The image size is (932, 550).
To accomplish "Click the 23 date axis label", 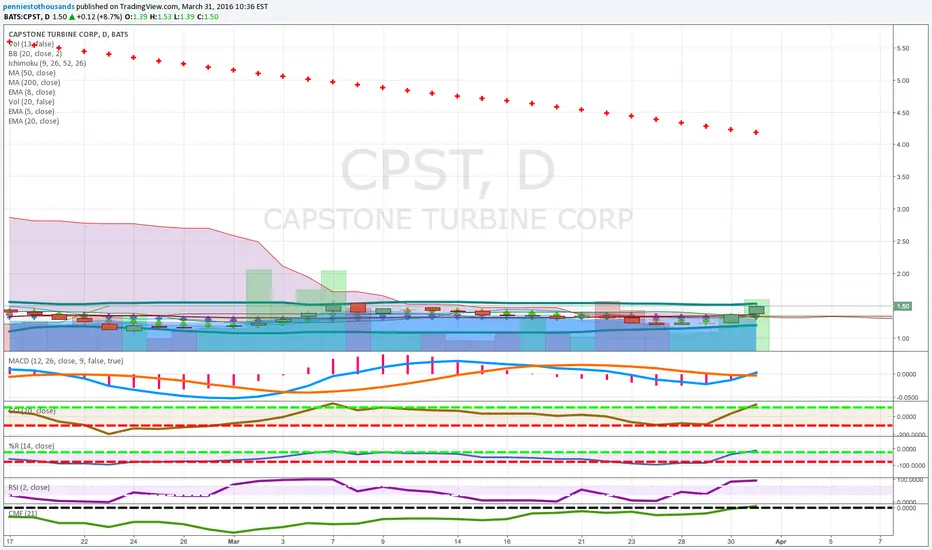I will pos(632,542).
